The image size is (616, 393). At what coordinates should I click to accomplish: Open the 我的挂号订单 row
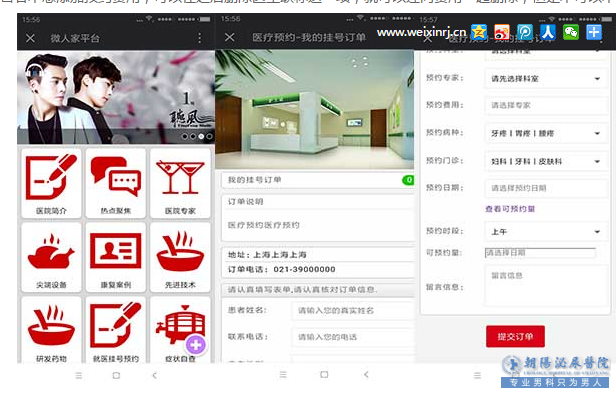pyautogui.click(x=318, y=180)
